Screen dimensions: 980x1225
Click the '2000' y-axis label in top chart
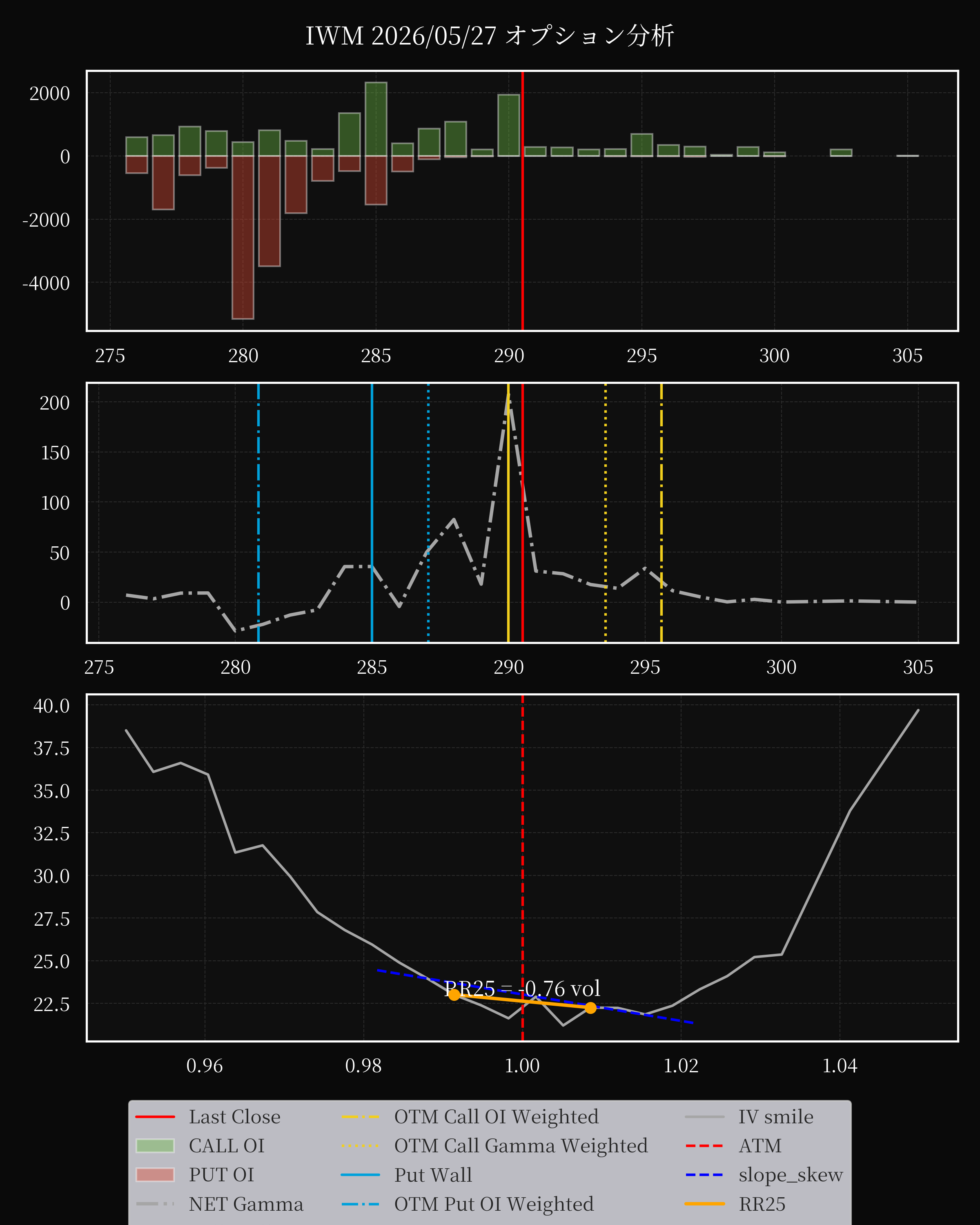(x=50, y=93)
